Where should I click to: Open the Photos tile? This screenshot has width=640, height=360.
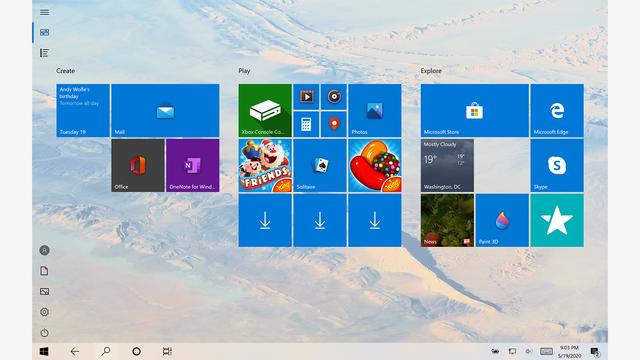tap(375, 110)
